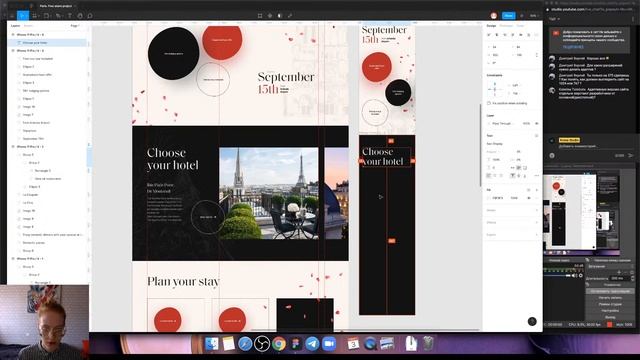
Task: Click Режим студии button in OBS
Action: click(x=610, y=304)
